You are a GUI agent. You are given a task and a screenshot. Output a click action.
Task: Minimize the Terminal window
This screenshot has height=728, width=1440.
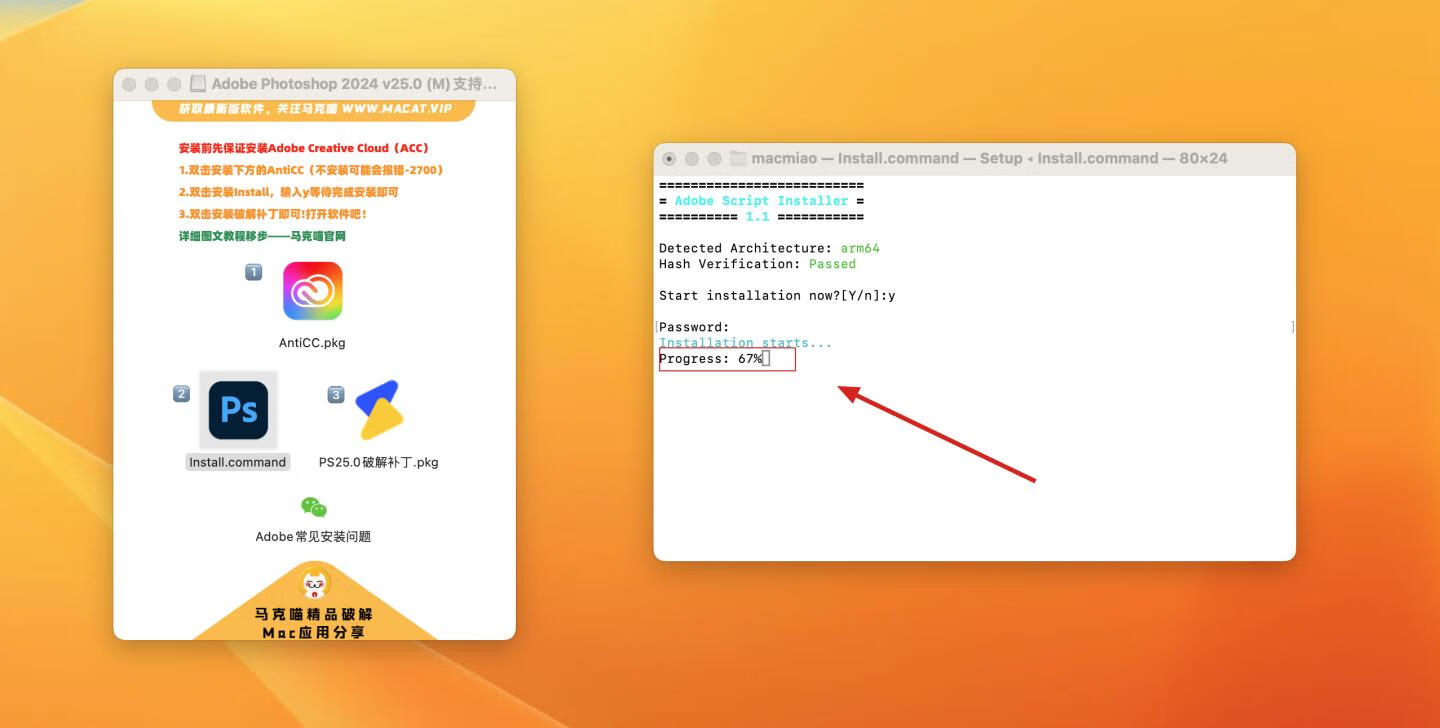pos(691,159)
